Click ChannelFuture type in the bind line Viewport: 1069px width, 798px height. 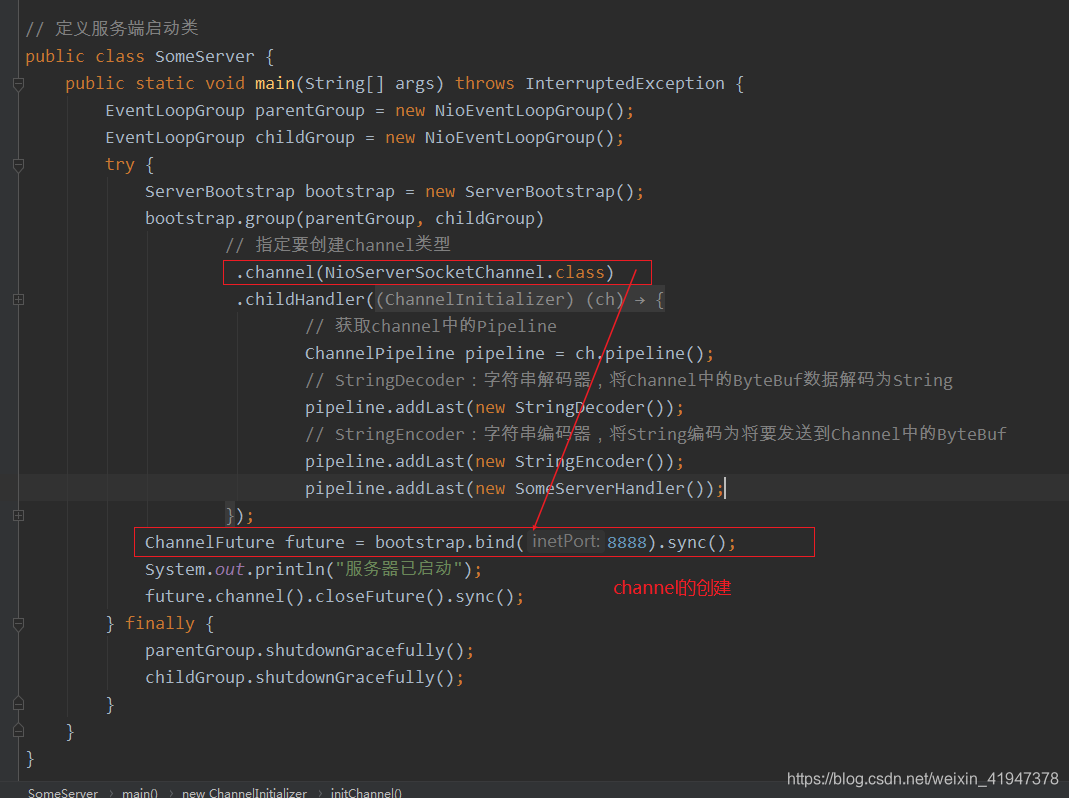coord(210,543)
